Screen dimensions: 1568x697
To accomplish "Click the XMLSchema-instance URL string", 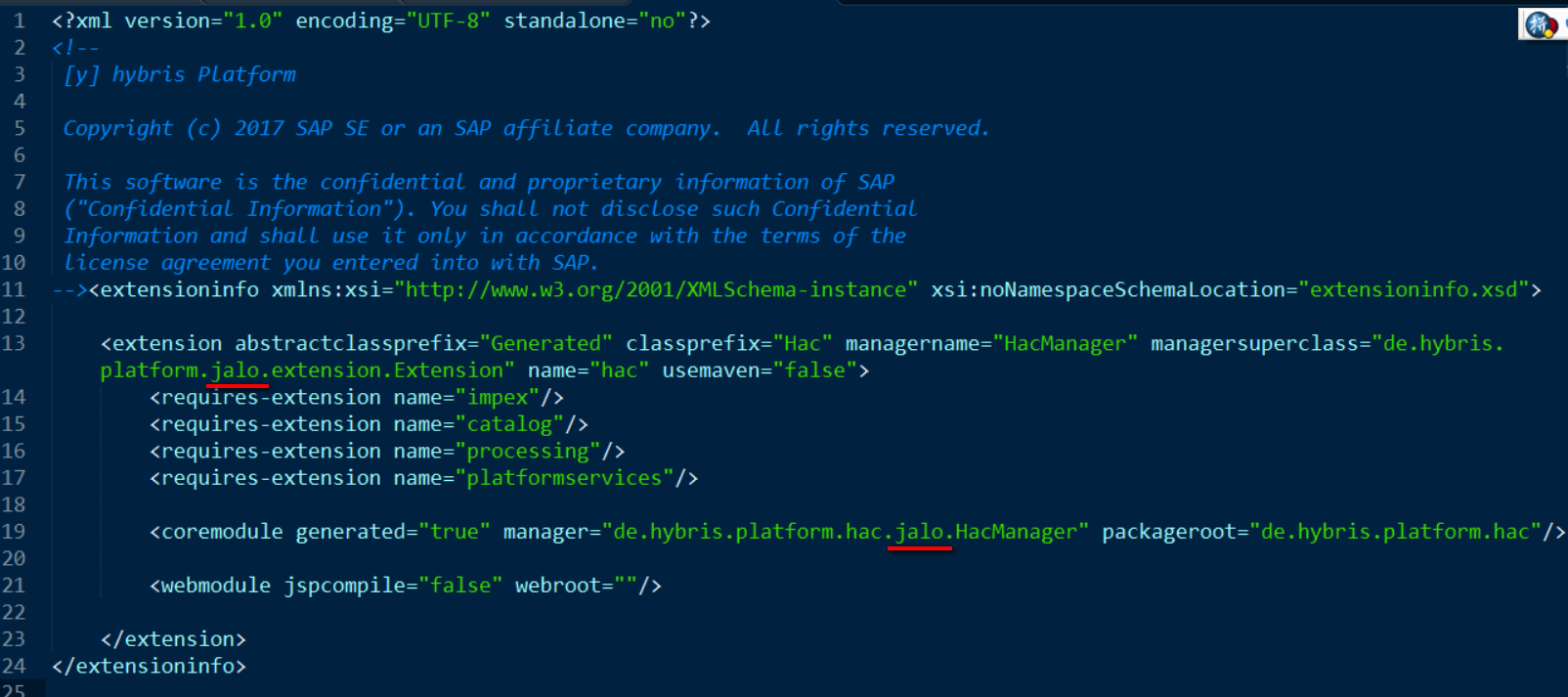I will pyautogui.click(x=656, y=289).
